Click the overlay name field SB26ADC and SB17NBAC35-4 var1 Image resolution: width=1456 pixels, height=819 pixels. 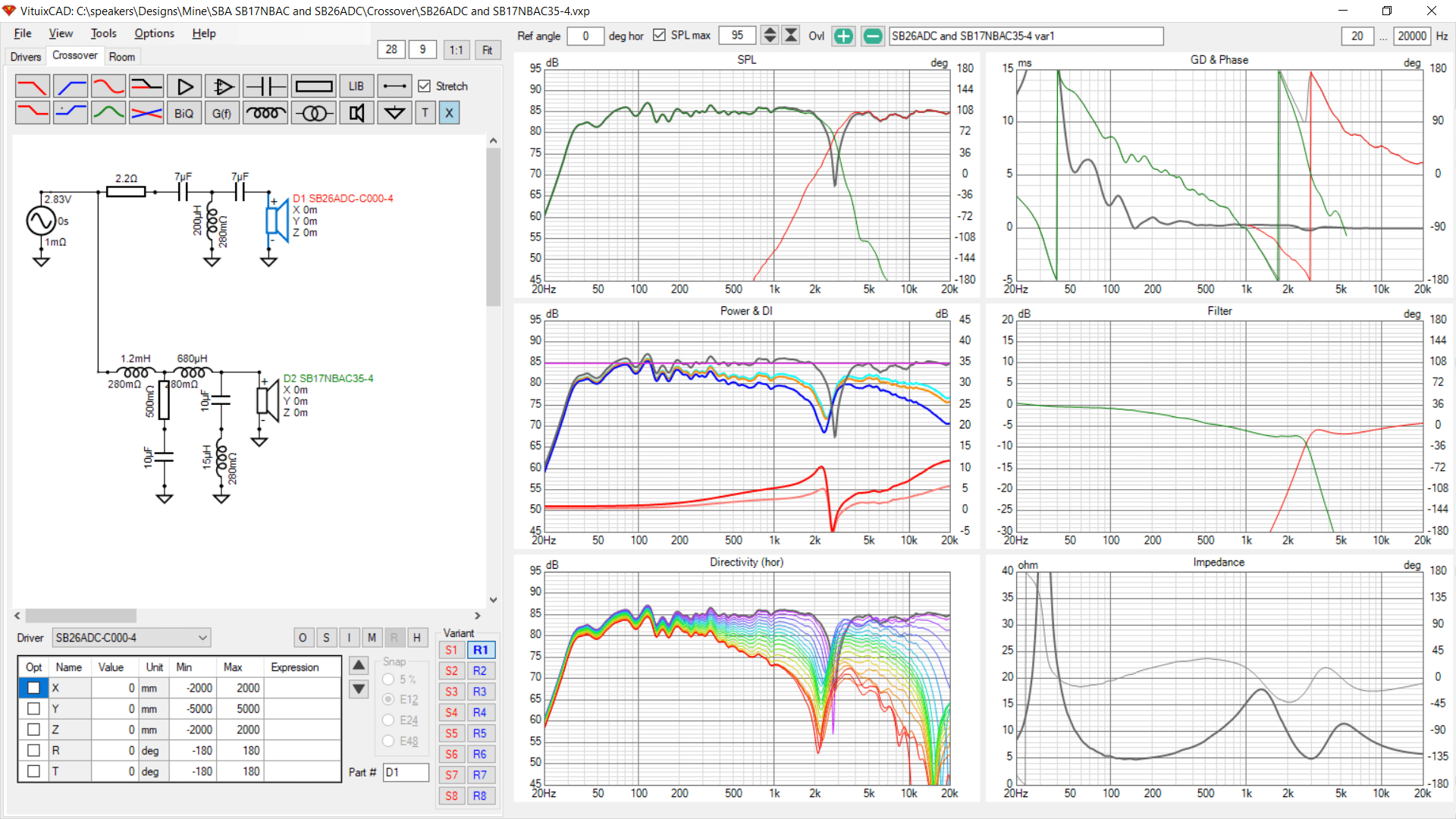1026,36
